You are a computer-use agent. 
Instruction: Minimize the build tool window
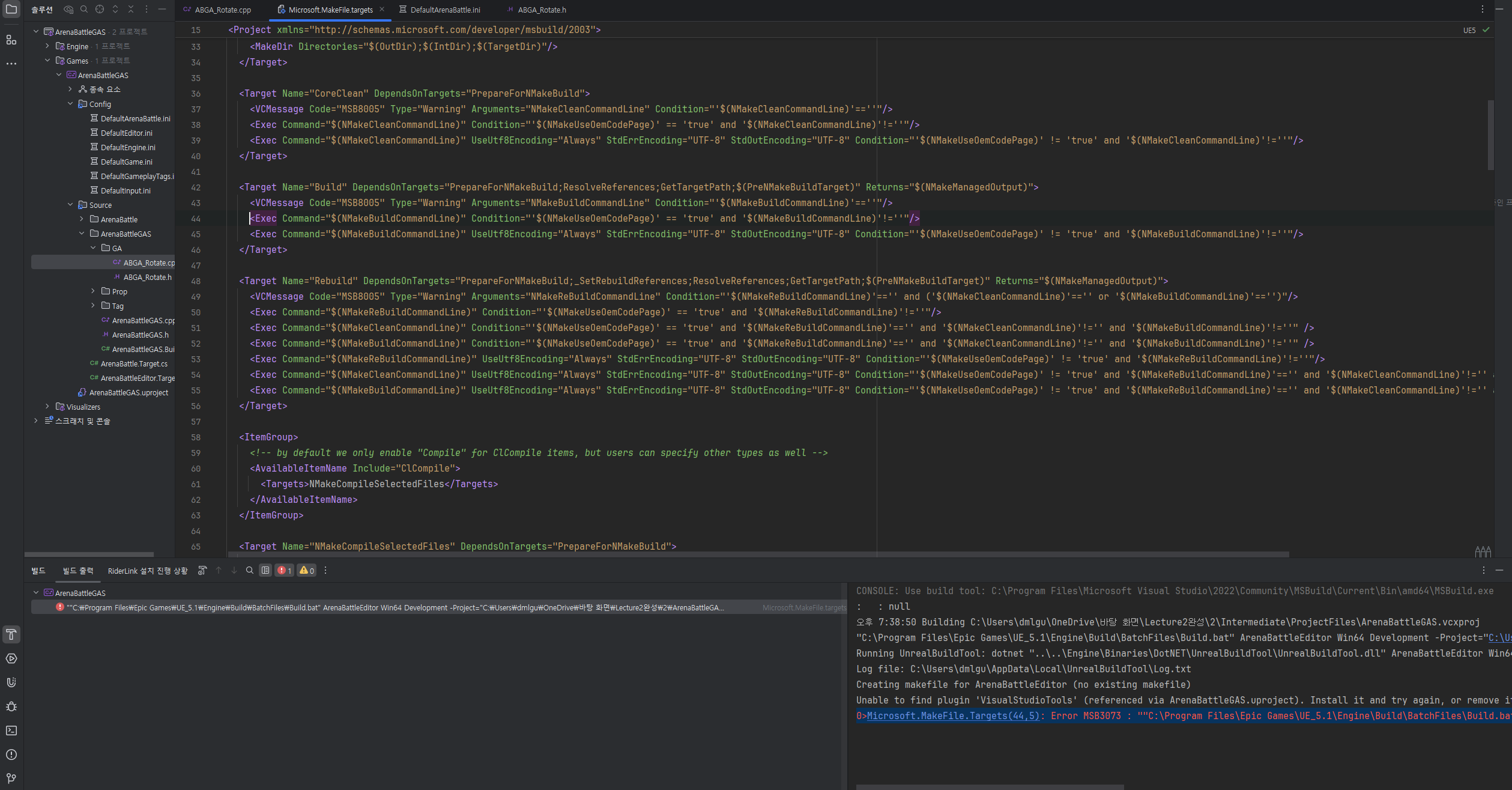(1499, 571)
